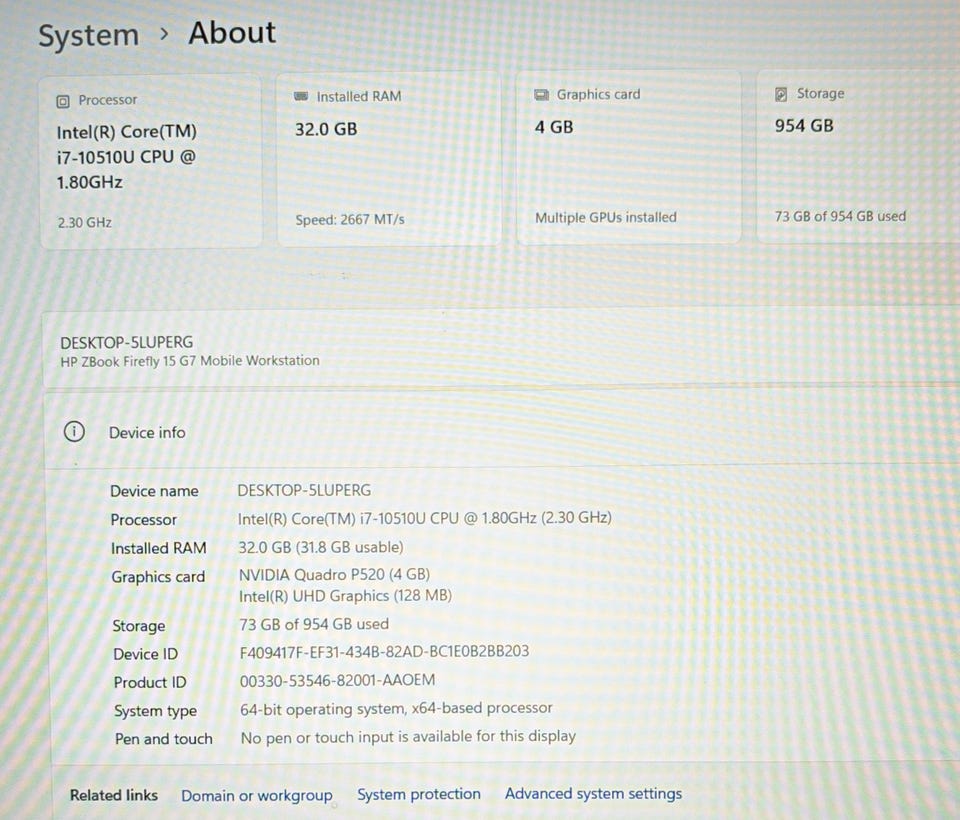Viewport: 960px width, 820px height.
Task: Click the Device info circle icon
Action: tap(74, 432)
